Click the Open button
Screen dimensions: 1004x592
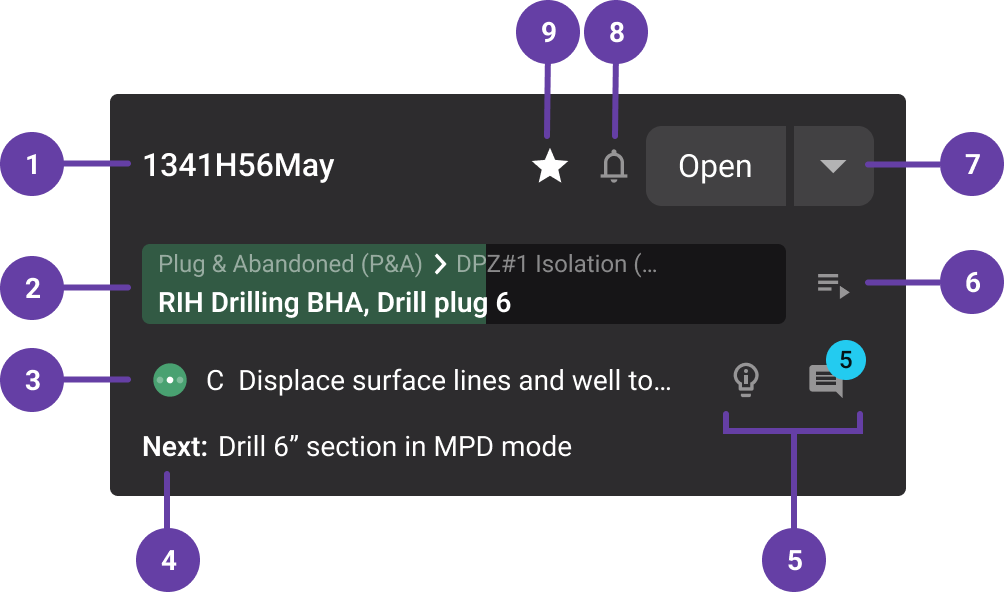(715, 166)
